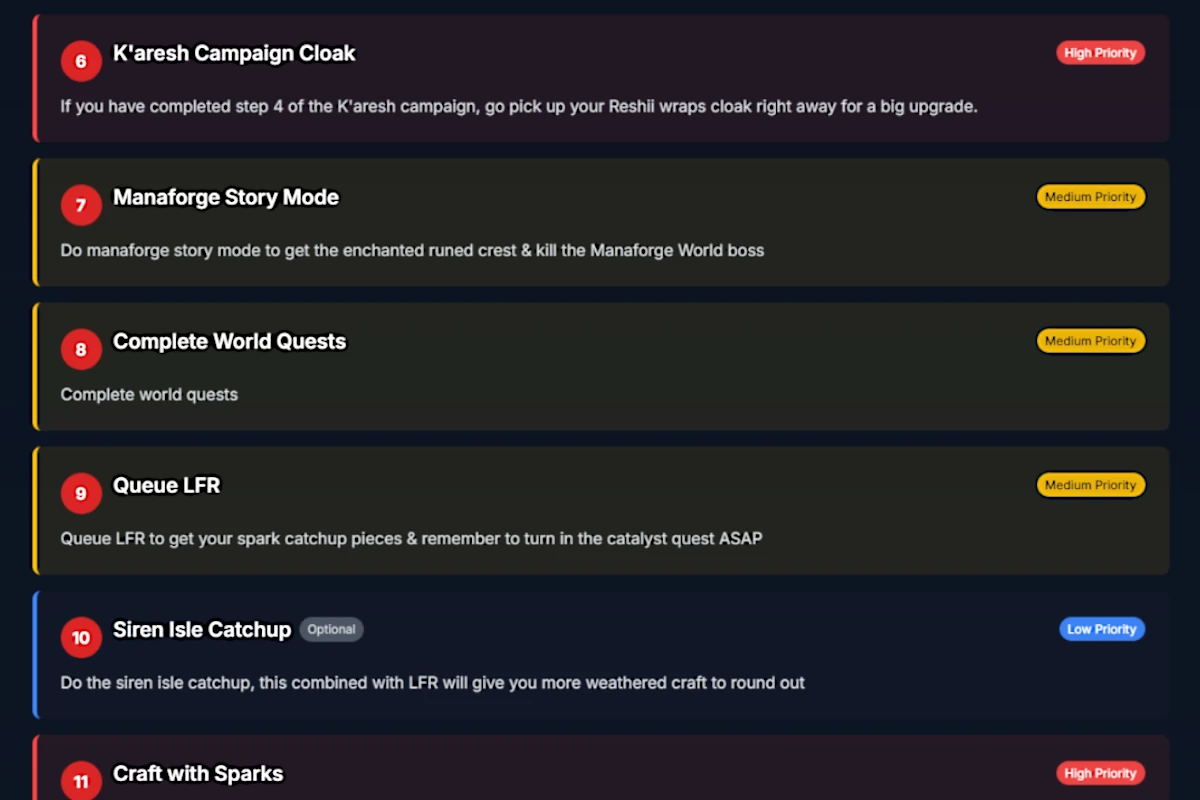The image size is (1200, 800).
Task: Click the Queue LFR description text
Action: click(410, 538)
